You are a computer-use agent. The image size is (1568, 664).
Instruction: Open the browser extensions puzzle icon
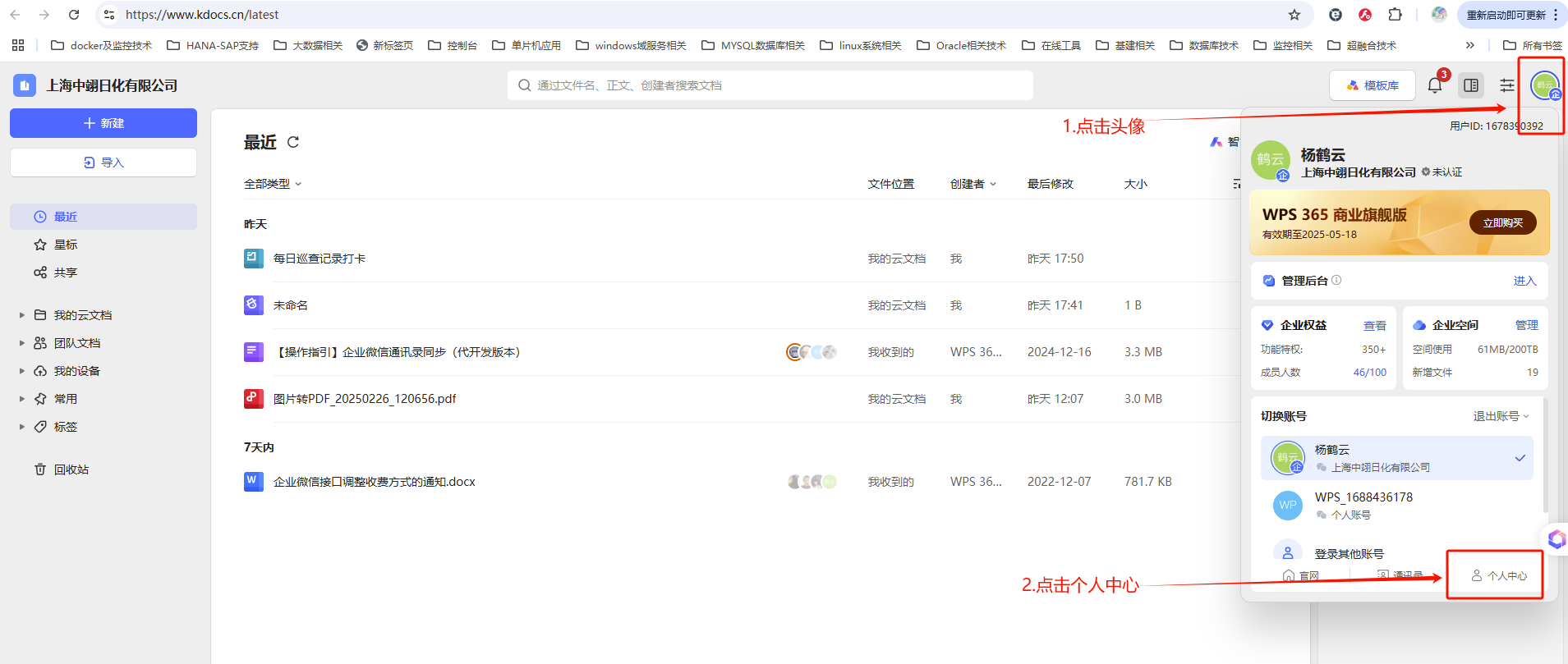(1395, 15)
